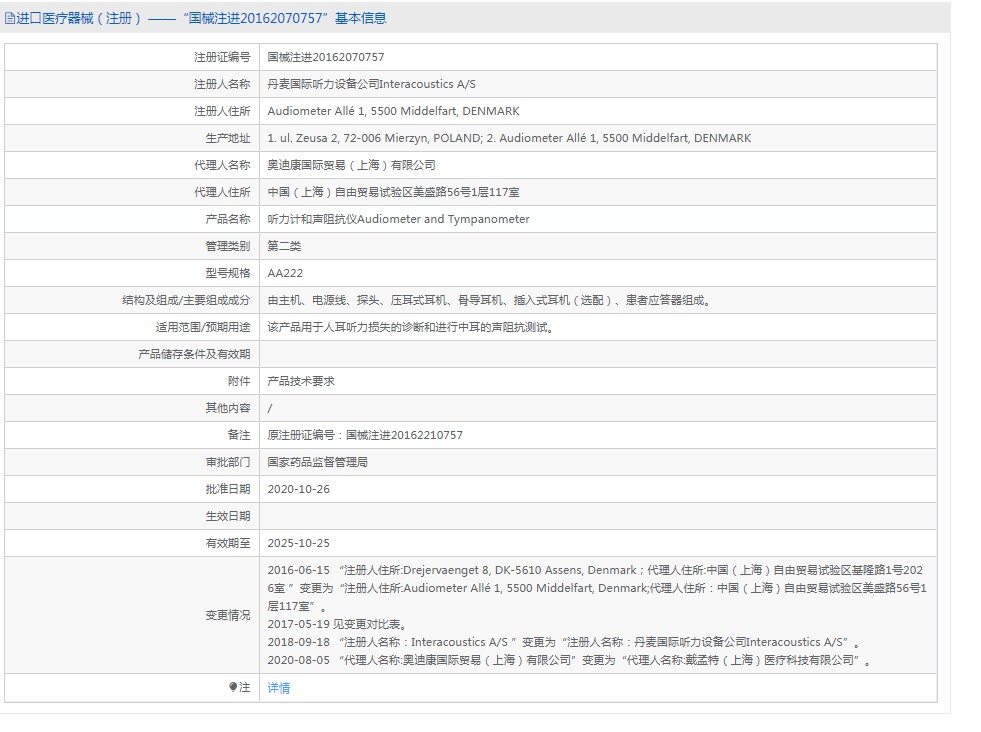Click the product name Audiometer and Tympanometer
Image resolution: width=981 pixels, height=732 pixels.
point(398,219)
